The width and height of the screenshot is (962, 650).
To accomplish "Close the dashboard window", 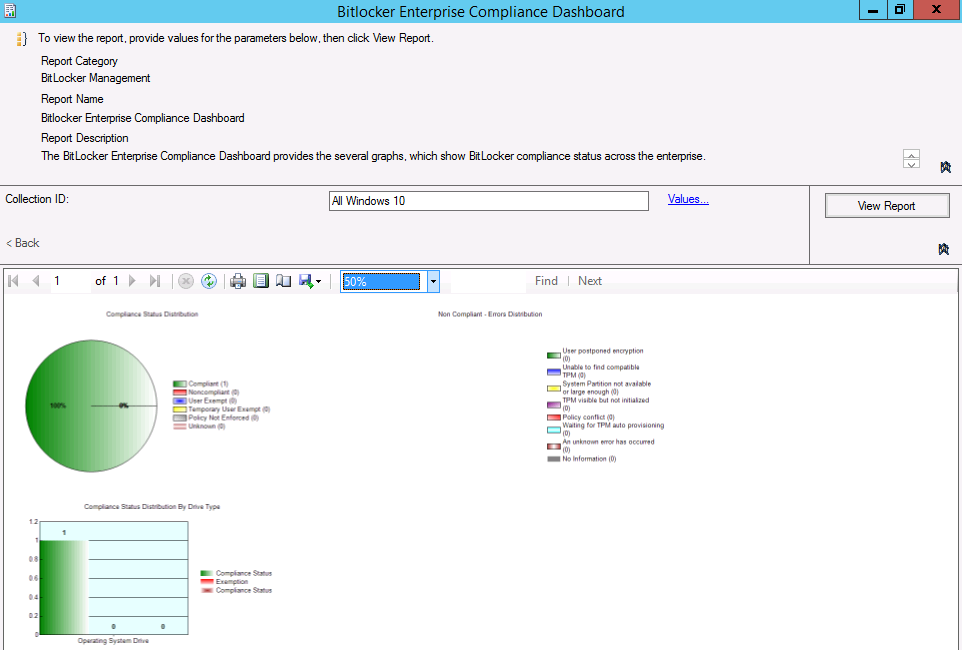I will pos(936,10).
